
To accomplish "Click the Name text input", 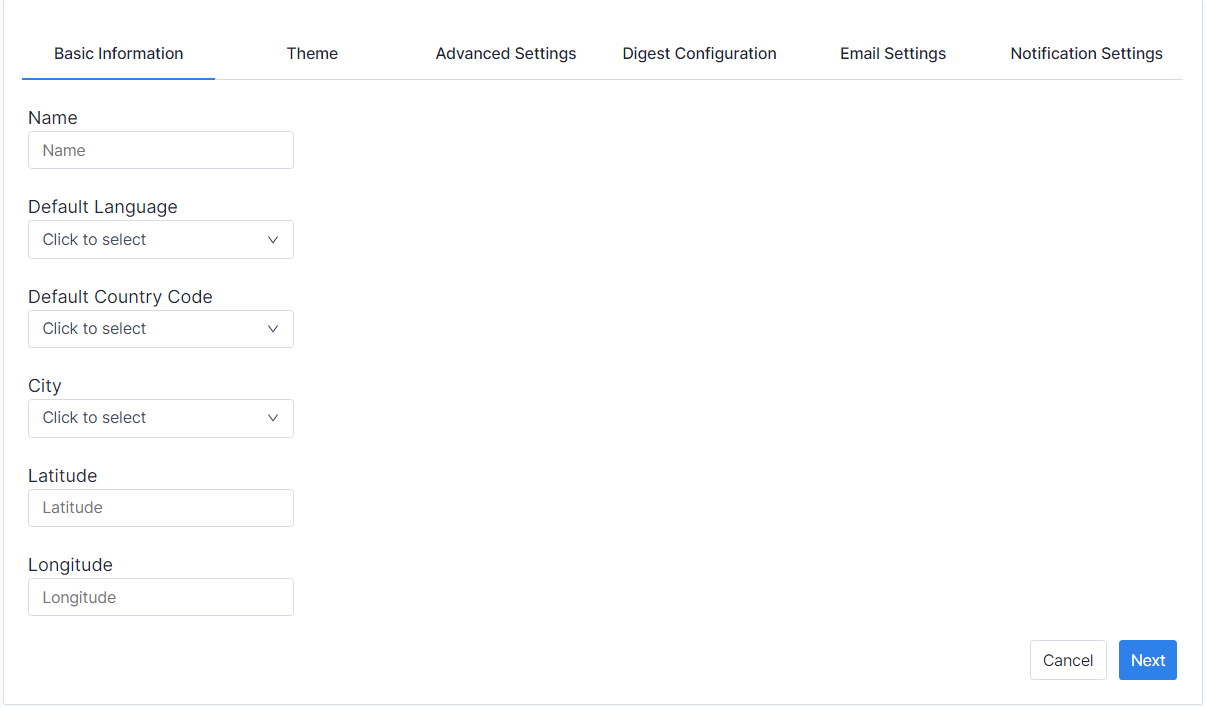I will point(160,151).
